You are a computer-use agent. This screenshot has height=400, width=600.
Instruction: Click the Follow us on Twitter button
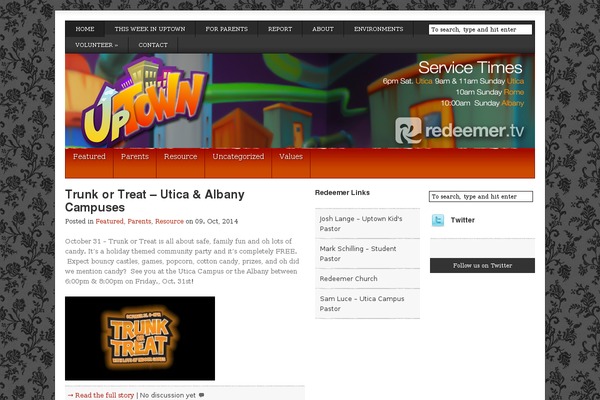click(482, 265)
